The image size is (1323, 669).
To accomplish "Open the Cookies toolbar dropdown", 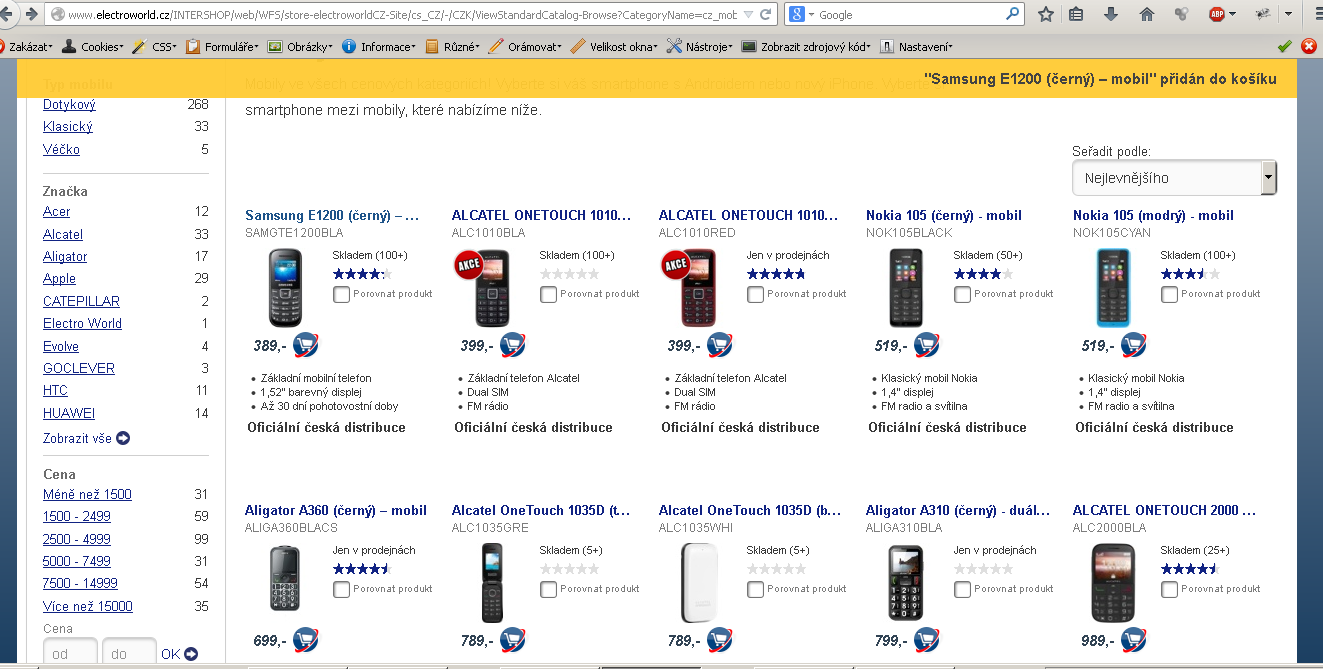I will (93, 46).
